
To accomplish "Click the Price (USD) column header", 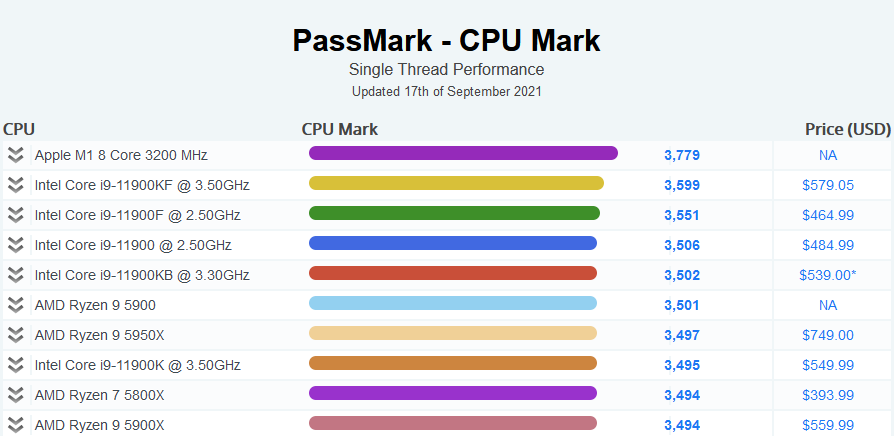I will (847, 129).
